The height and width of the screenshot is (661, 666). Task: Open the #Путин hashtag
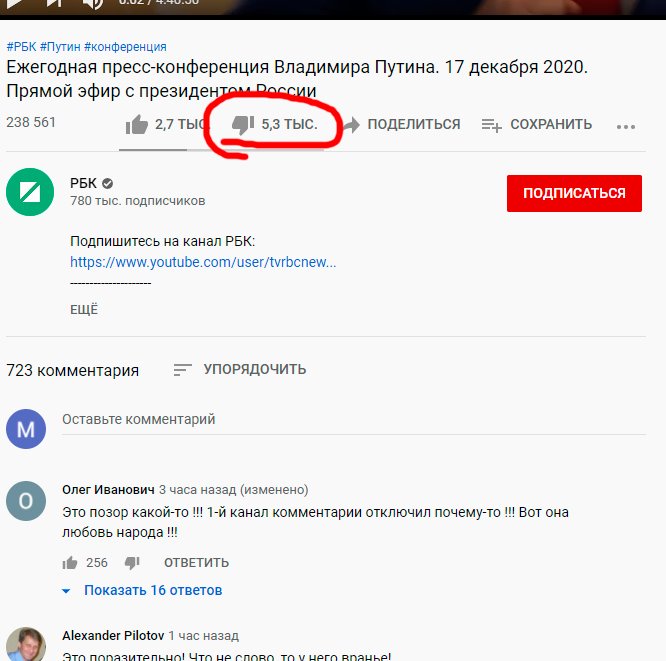click(x=60, y=47)
